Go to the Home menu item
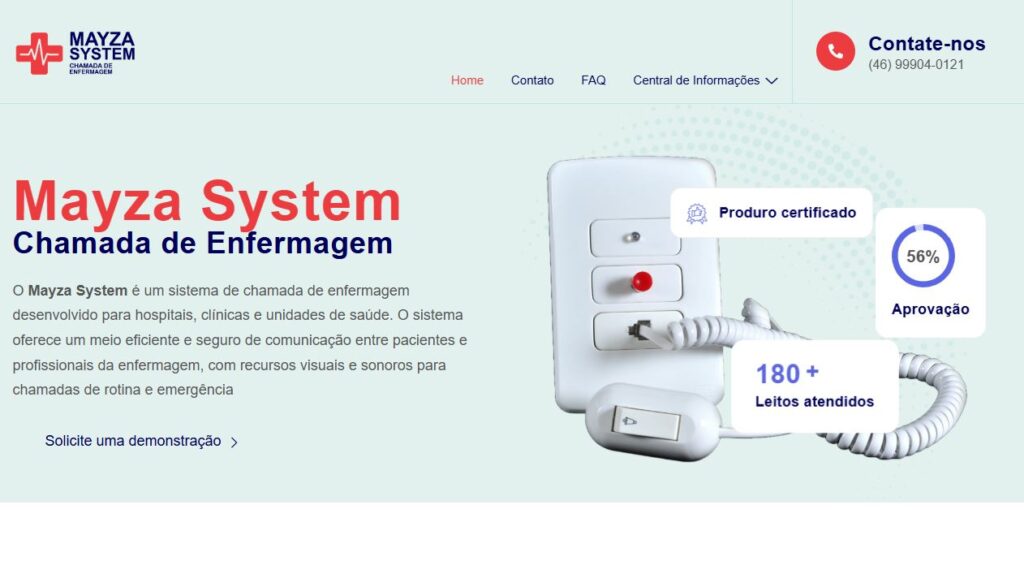Screen dimensions: 1024x574 tap(467, 80)
